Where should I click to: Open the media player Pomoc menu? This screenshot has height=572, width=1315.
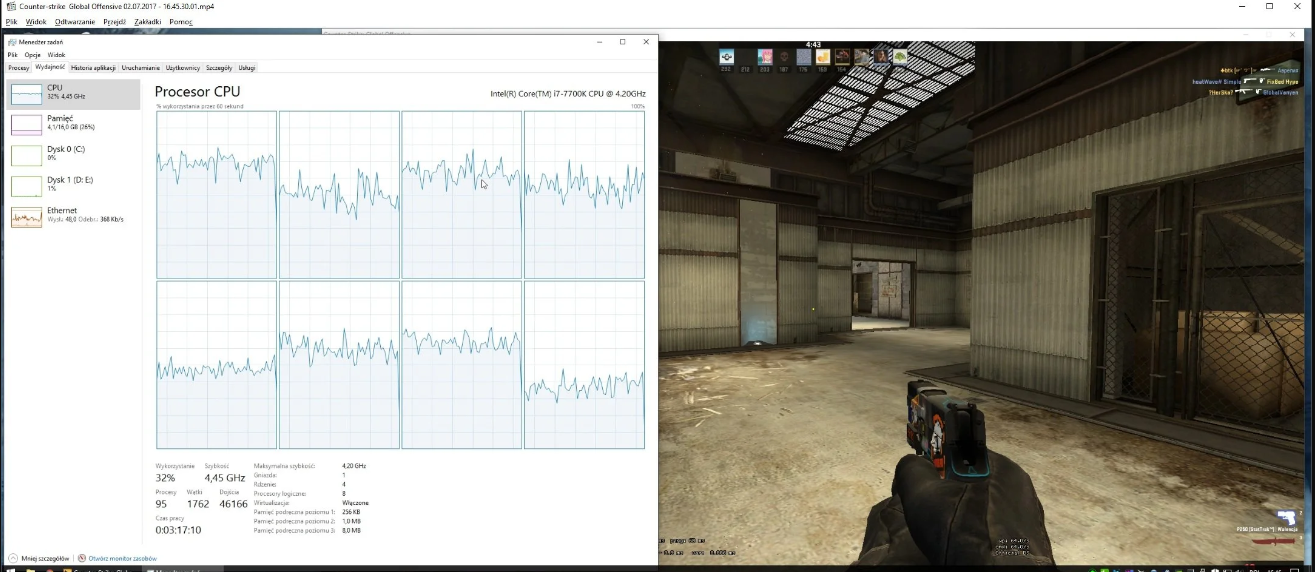coord(181,21)
